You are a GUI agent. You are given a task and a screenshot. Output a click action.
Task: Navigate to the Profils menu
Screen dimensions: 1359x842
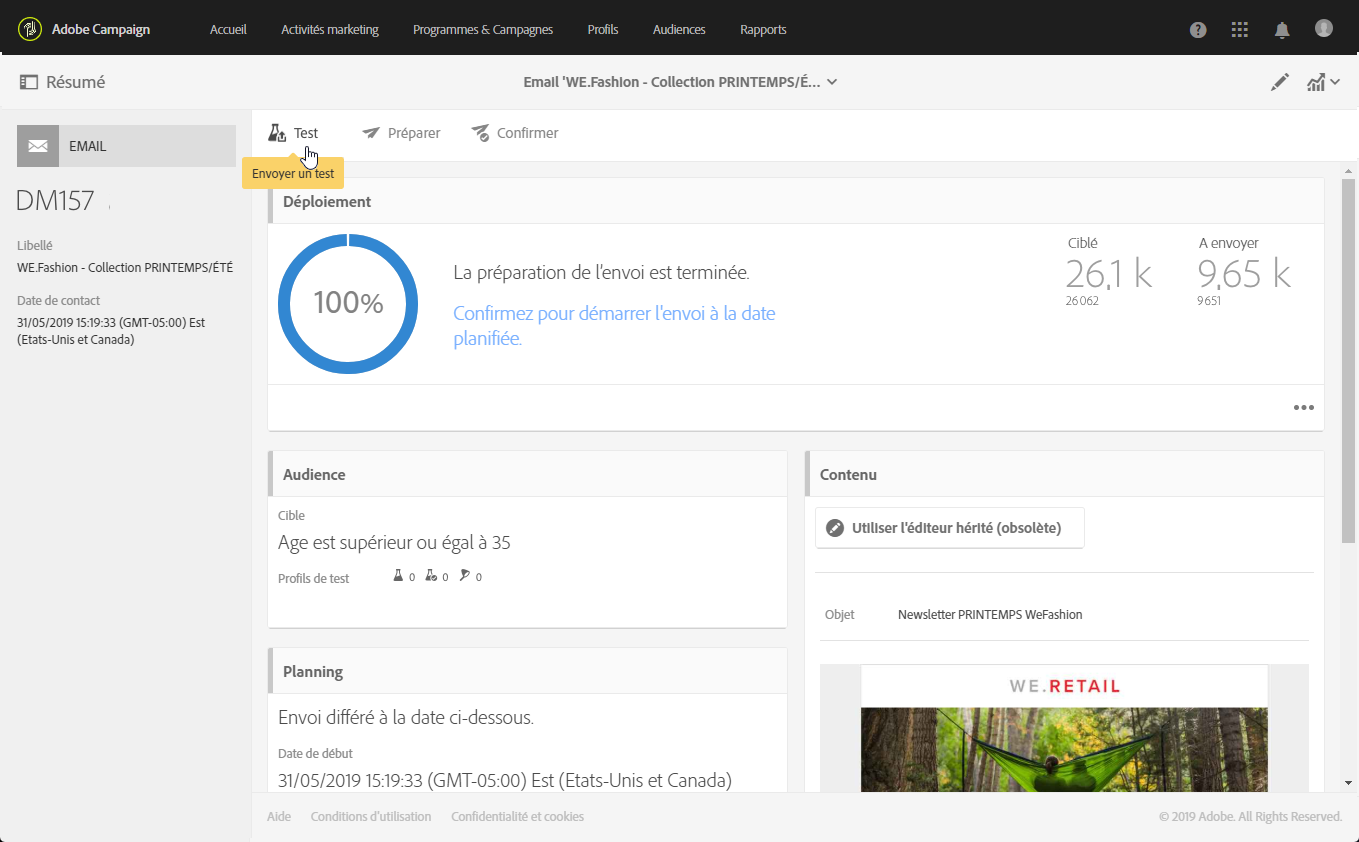click(603, 30)
